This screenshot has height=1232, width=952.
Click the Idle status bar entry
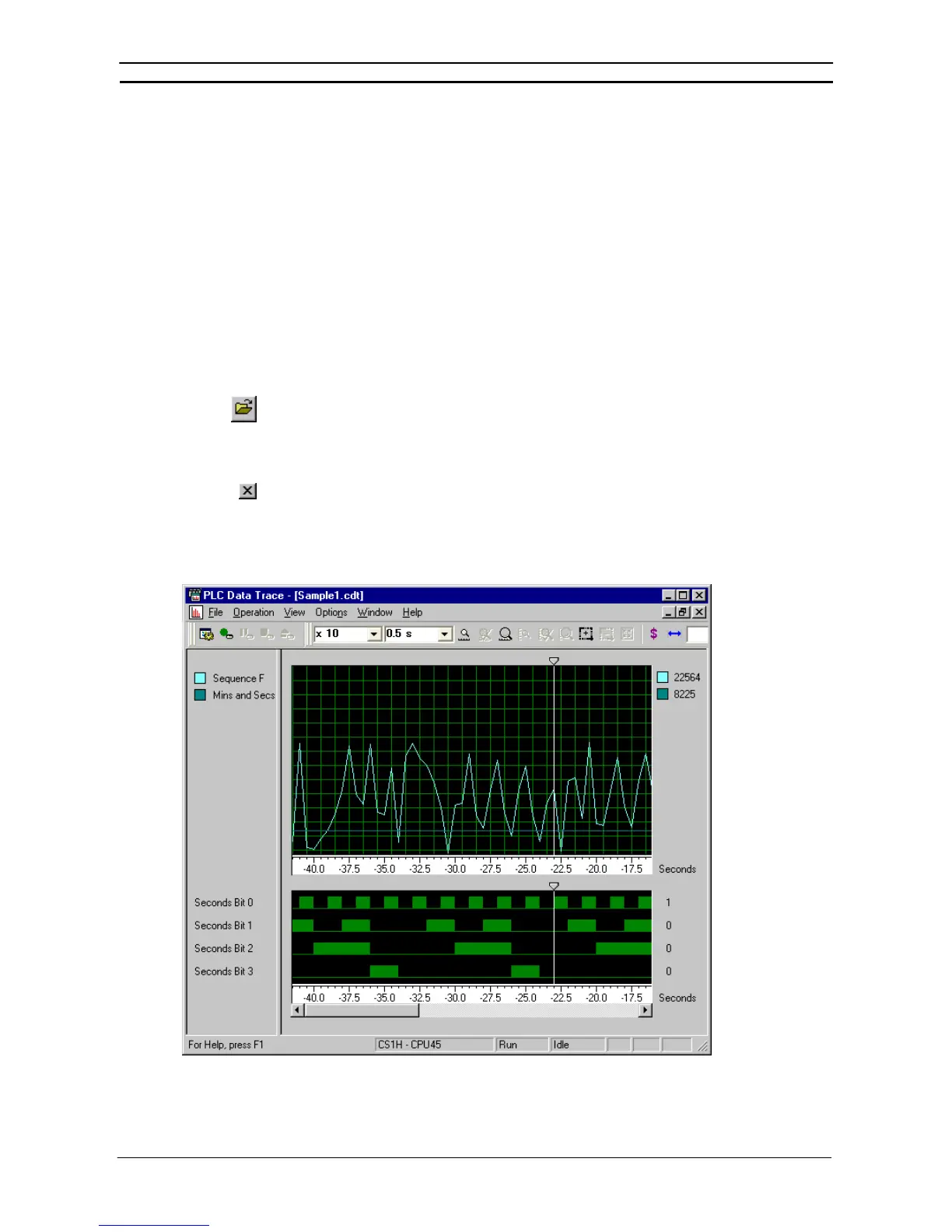578,1045
